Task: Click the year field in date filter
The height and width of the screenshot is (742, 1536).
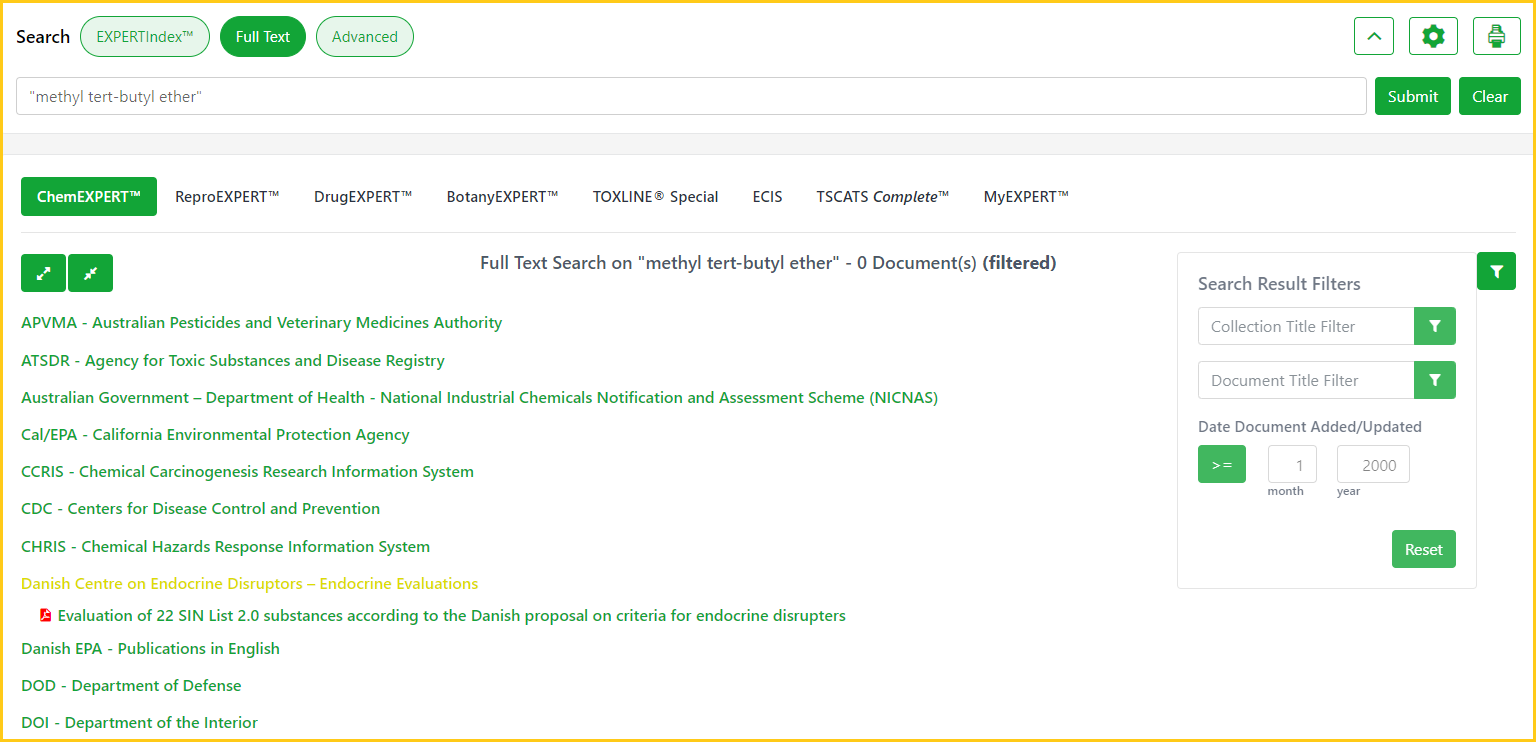Action: [x=1373, y=465]
